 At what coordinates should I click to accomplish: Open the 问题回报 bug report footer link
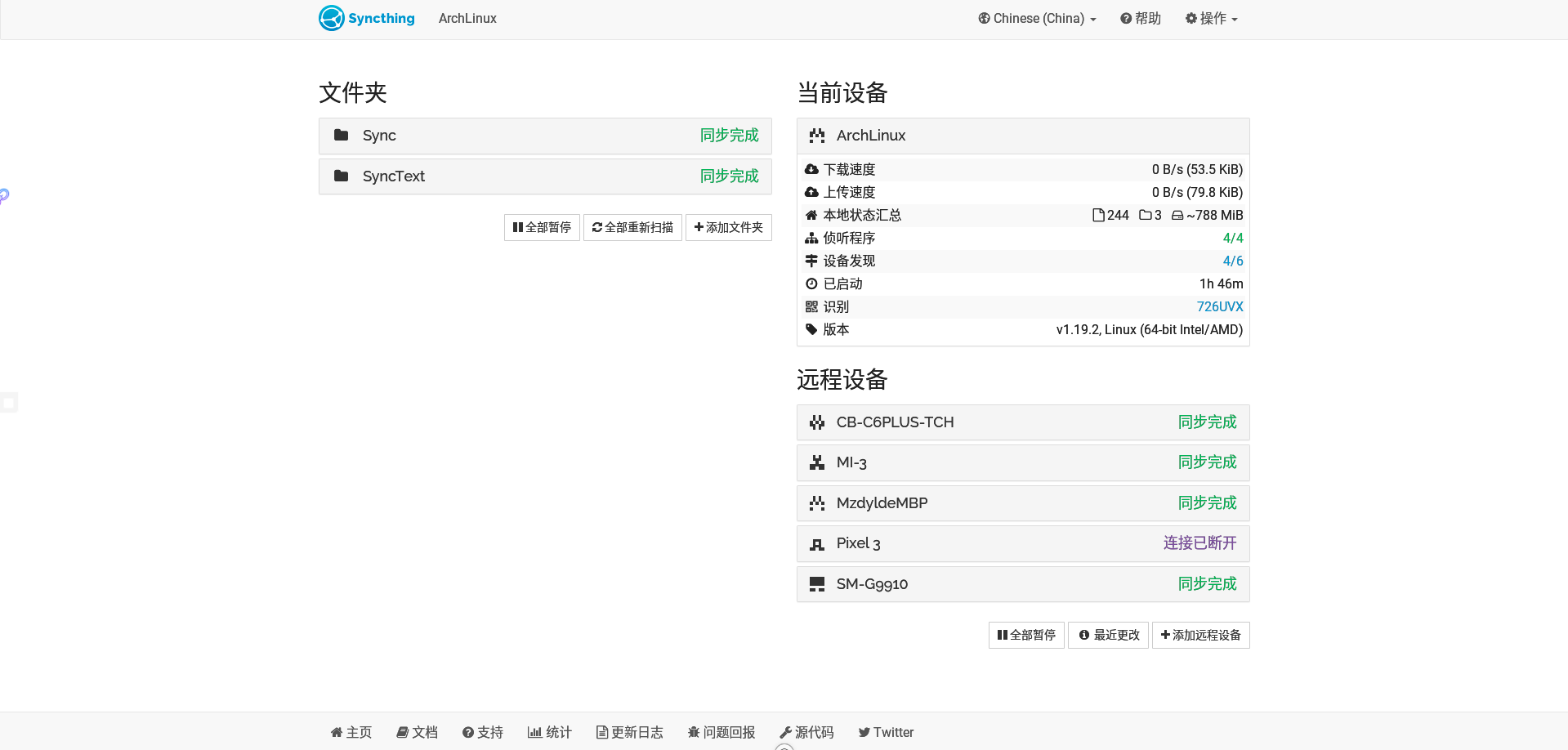pyautogui.click(x=721, y=732)
